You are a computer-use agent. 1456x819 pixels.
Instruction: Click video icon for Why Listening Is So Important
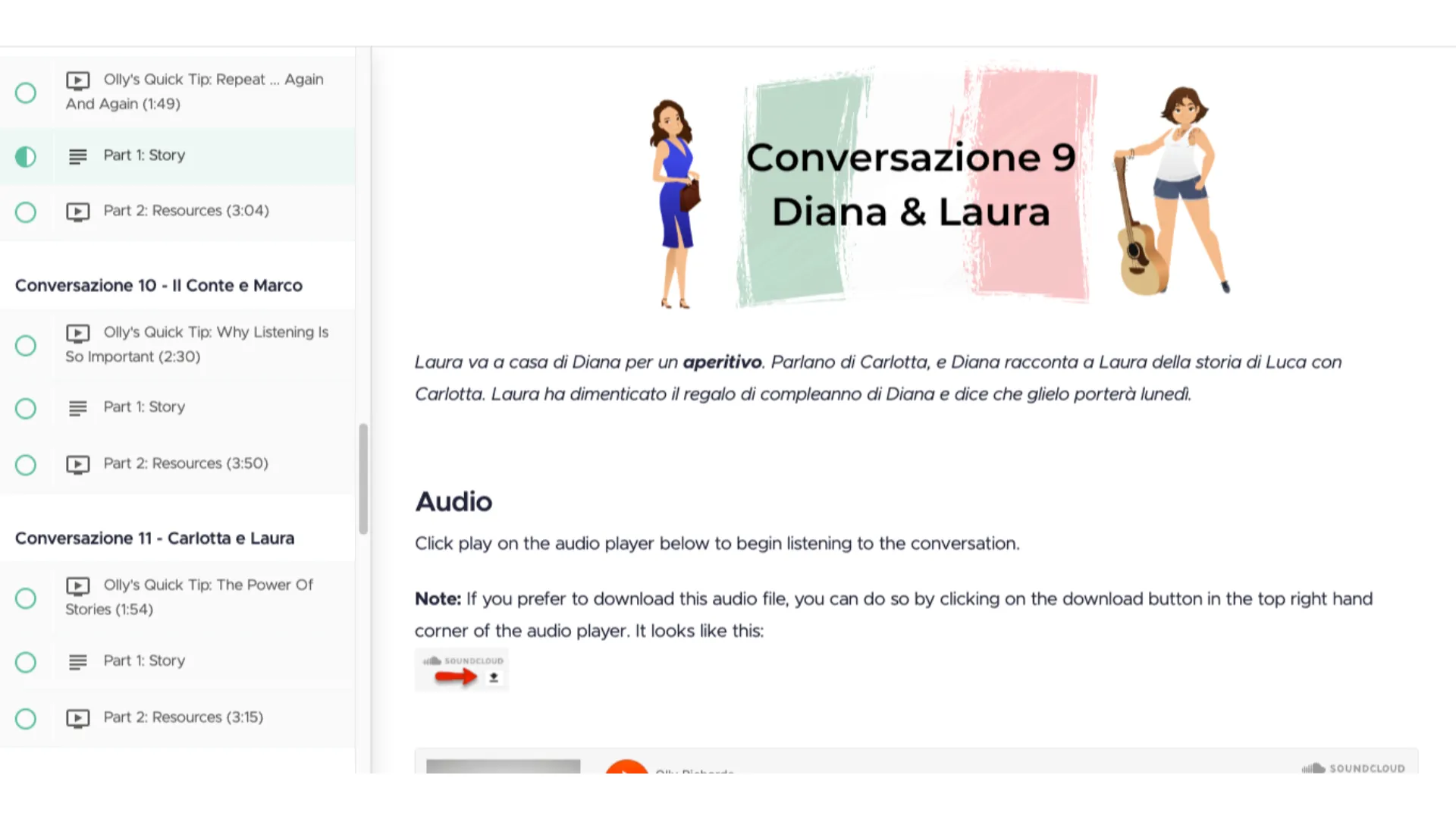(77, 333)
